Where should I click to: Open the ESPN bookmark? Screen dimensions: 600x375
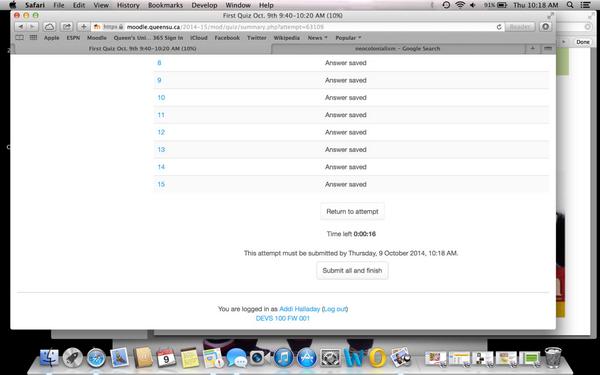tap(73, 38)
